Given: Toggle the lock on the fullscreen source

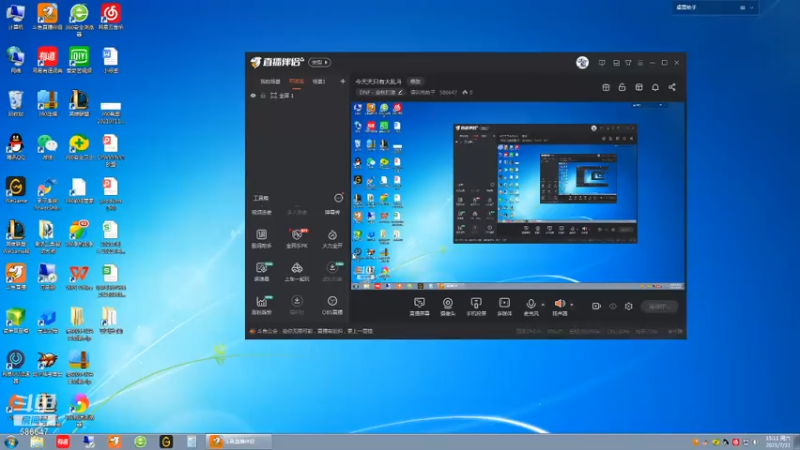Looking at the screenshot, I should [263, 95].
